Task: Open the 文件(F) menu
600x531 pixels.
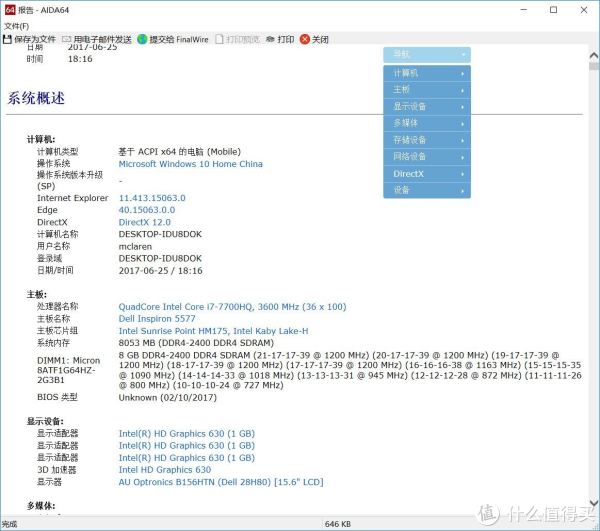Action: 16,26
